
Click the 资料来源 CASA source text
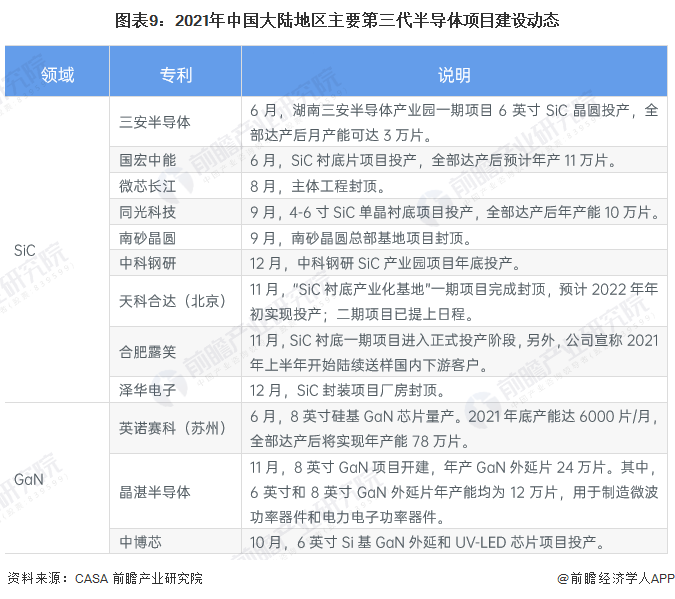[105, 579]
